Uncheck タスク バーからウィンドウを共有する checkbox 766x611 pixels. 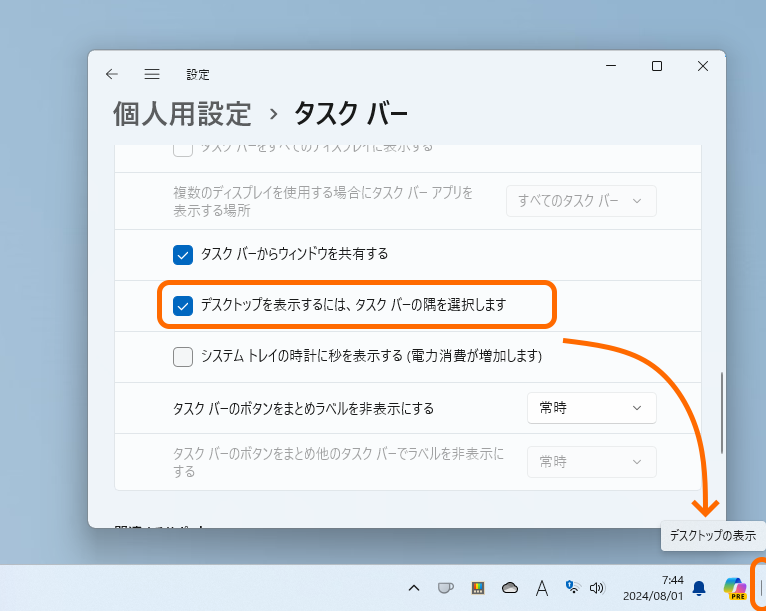click(183, 254)
